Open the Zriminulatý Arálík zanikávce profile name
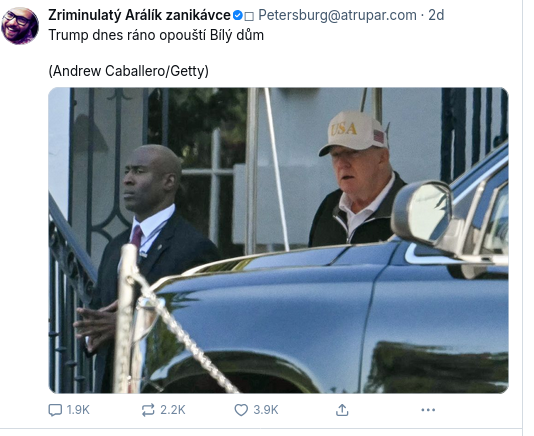534x436 pixels. pyautogui.click(x=140, y=15)
